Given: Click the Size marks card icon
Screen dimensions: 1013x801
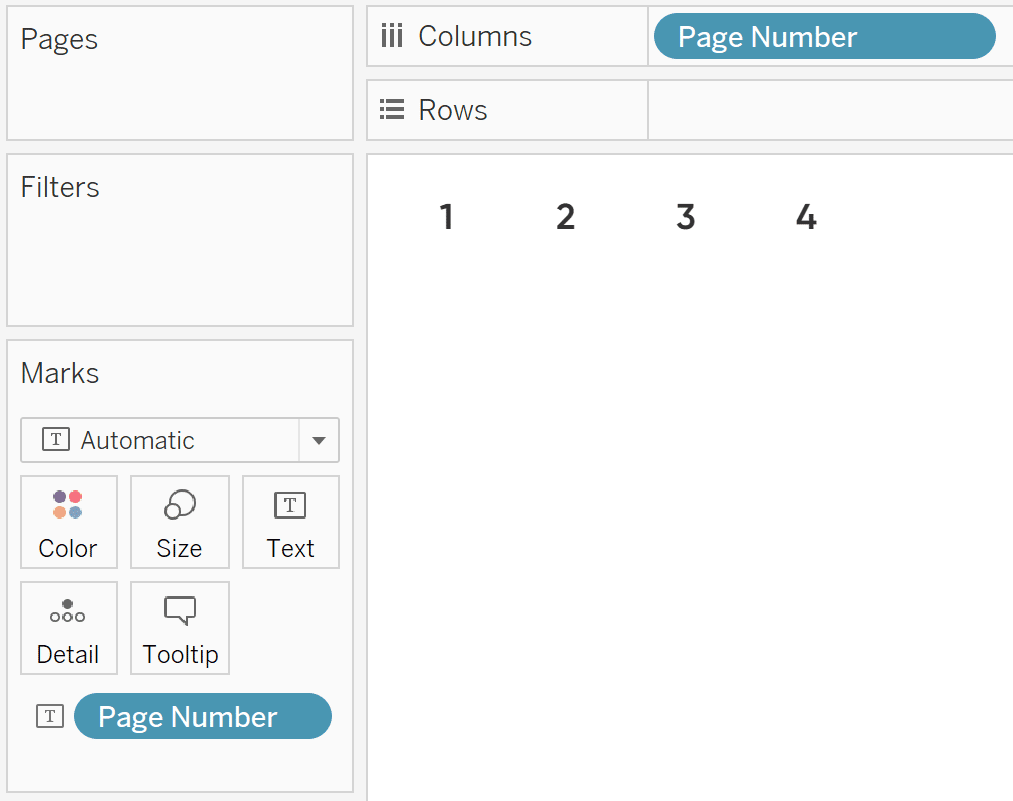Looking at the screenshot, I should click(x=179, y=505).
